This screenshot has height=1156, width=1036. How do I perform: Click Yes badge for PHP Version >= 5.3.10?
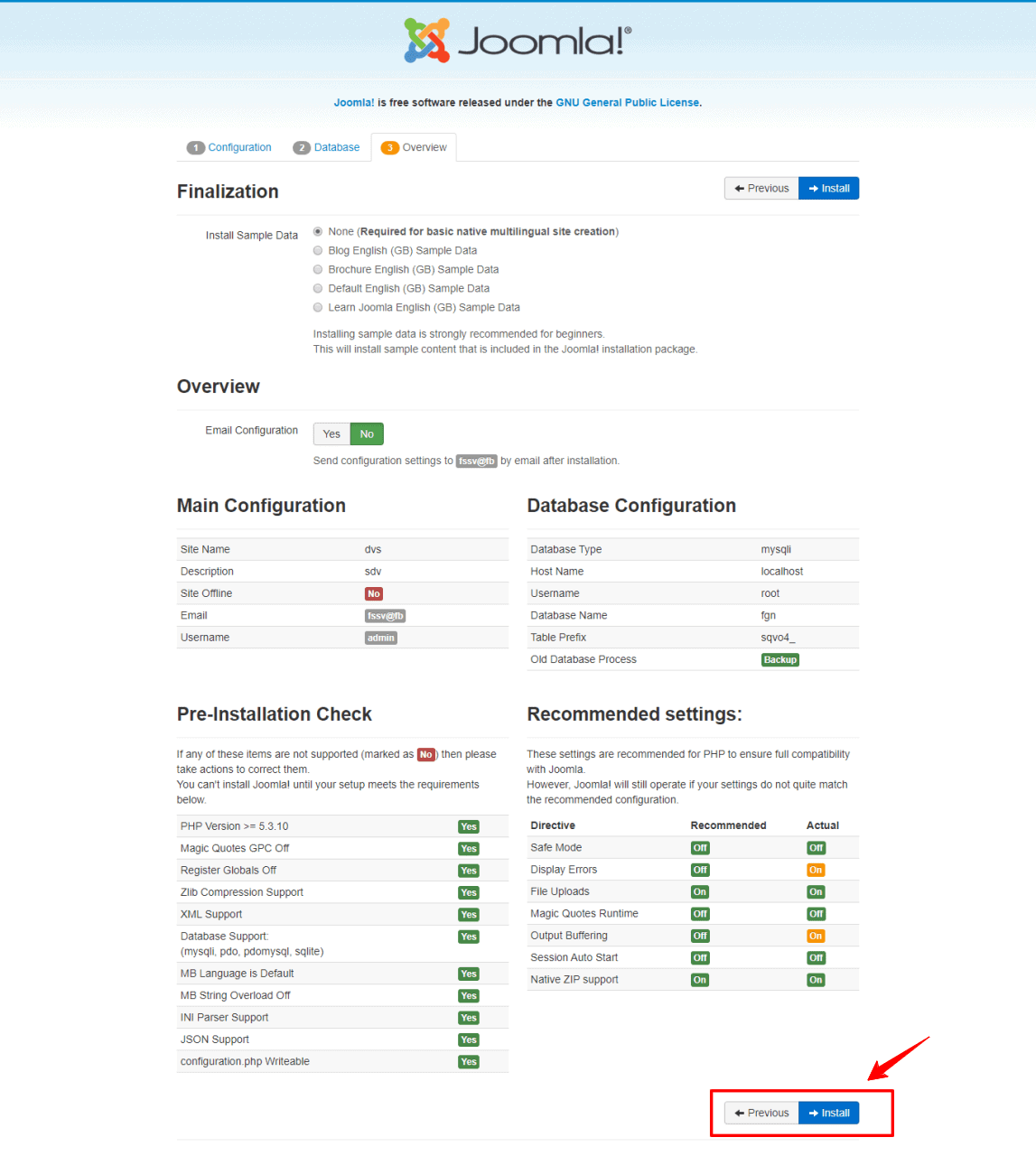click(x=469, y=827)
